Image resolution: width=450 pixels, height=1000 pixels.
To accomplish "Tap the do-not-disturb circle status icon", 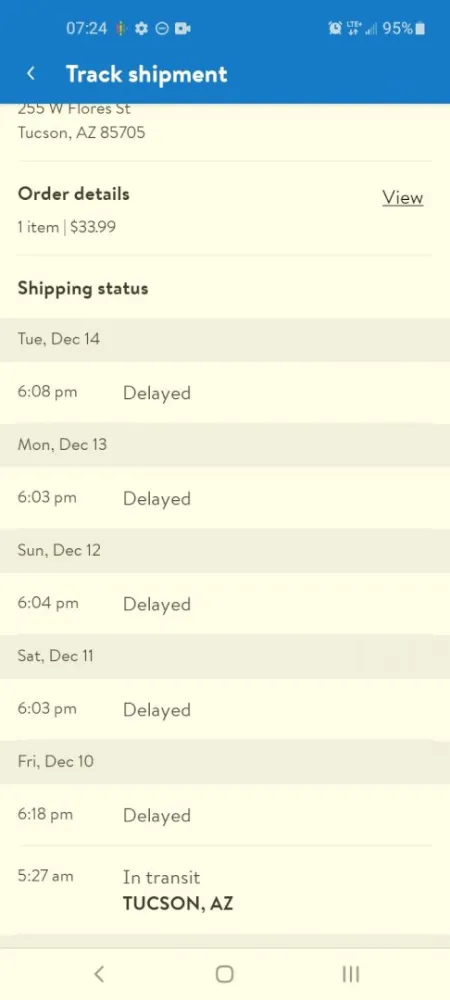I will (x=162, y=28).
